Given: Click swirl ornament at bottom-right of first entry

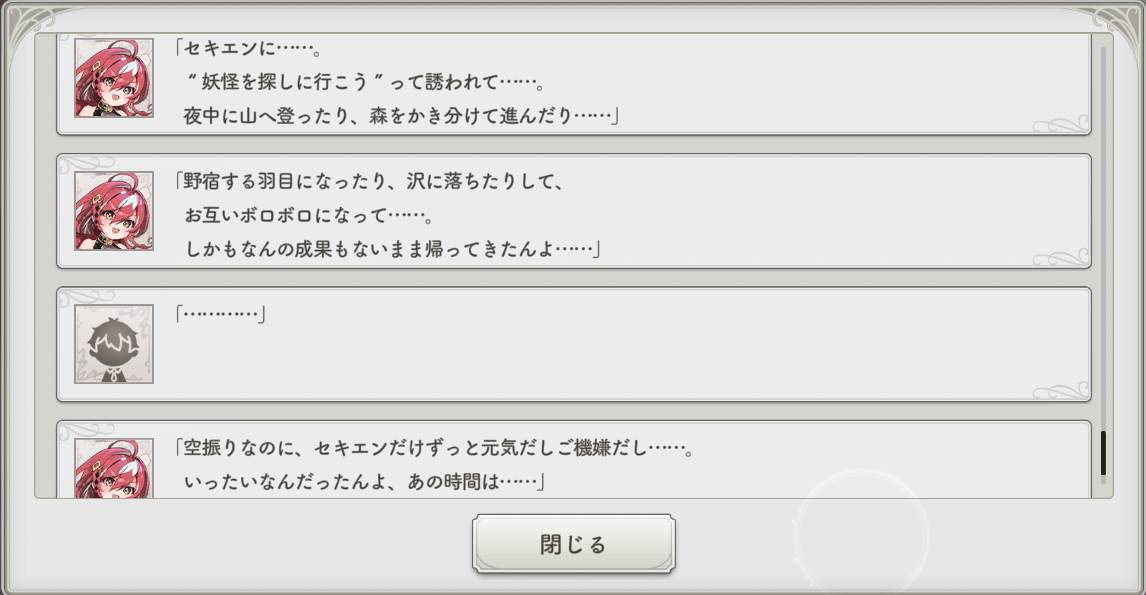Looking at the screenshot, I should coord(1060,125).
